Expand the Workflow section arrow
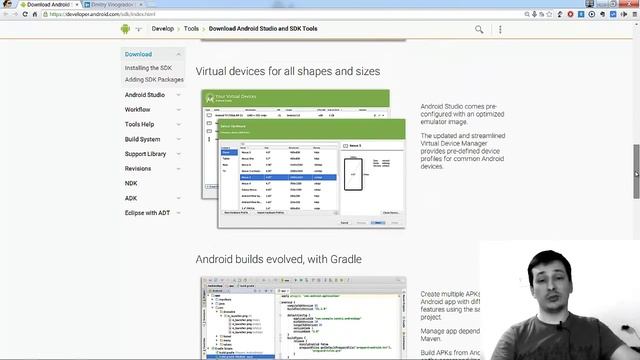Viewport: 640px width, 360px height. pos(178,109)
